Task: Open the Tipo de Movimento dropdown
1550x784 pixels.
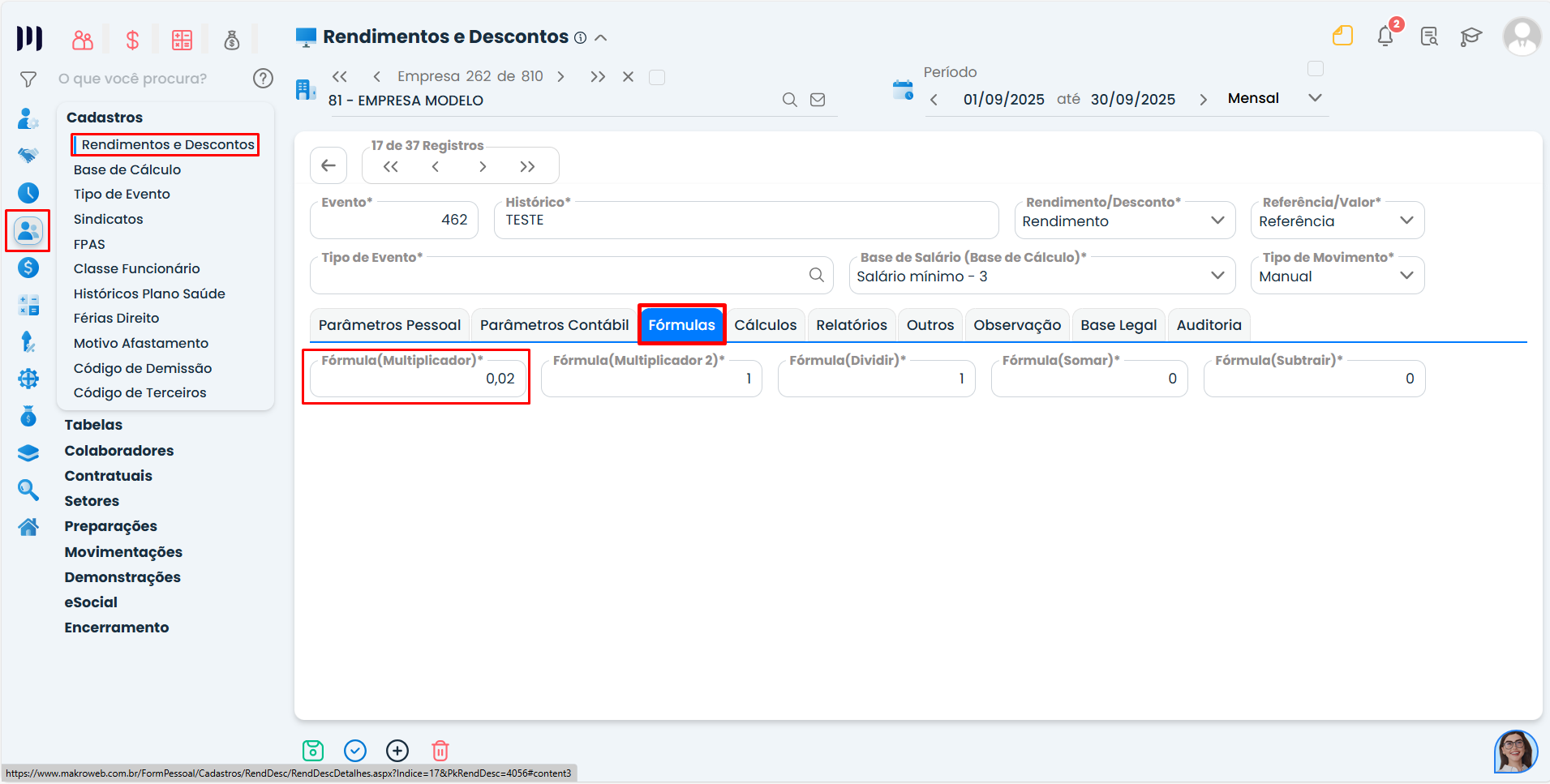Action: (x=1337, y=276)
